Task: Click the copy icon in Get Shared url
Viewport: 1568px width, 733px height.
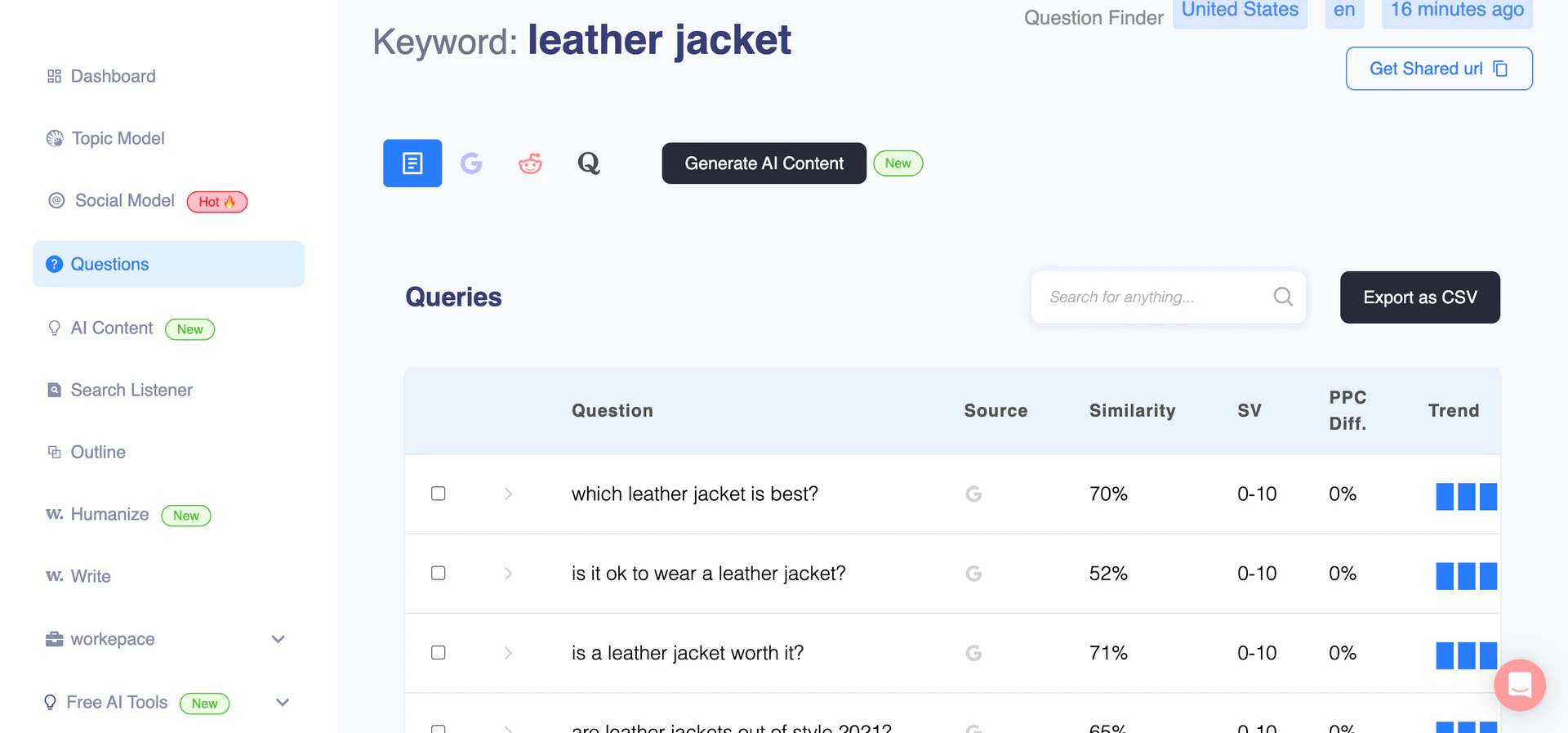Action: pyautogui.click(x=1500, y=69)
